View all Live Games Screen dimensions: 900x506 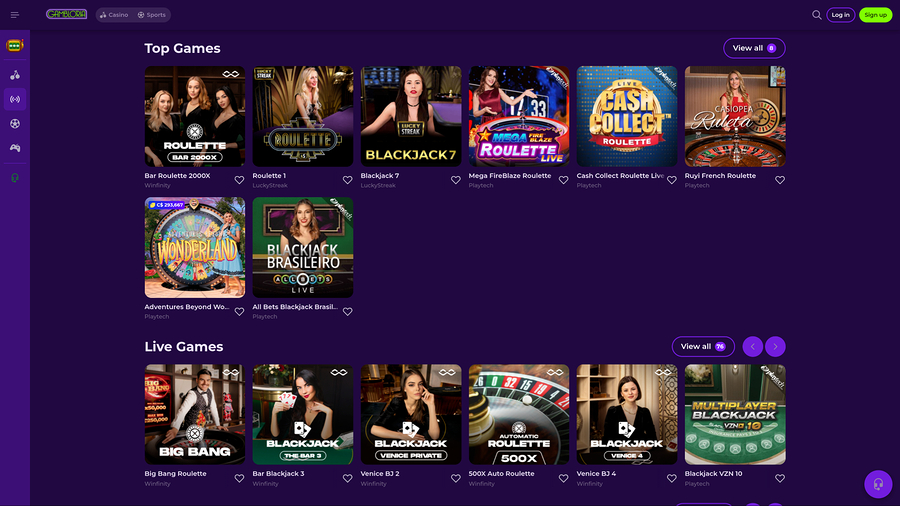pos(703,347)
